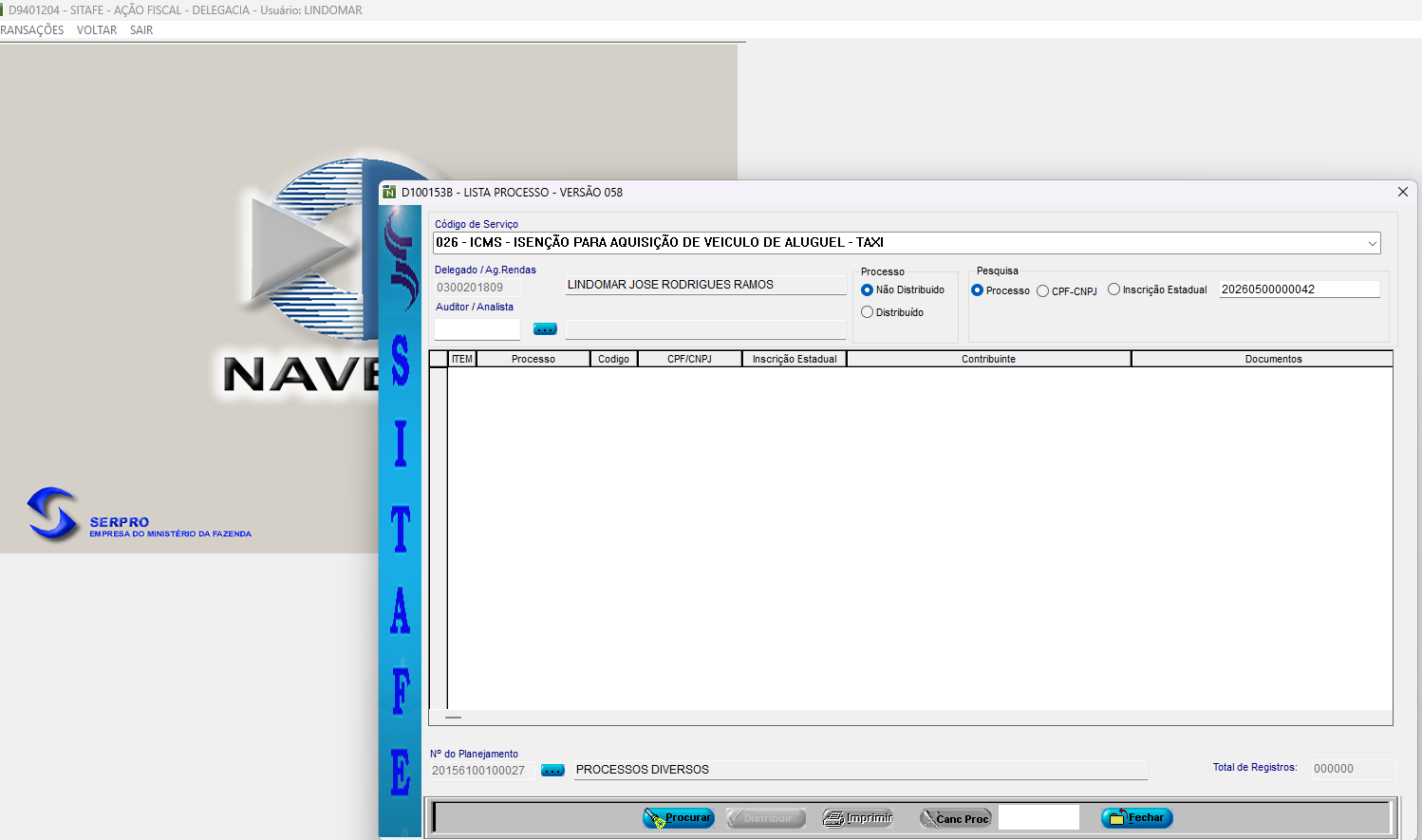Expand the Código de Serviço dropdown
The height and width of the screenshot is (840, 1422).
[x=1372, y=243]
